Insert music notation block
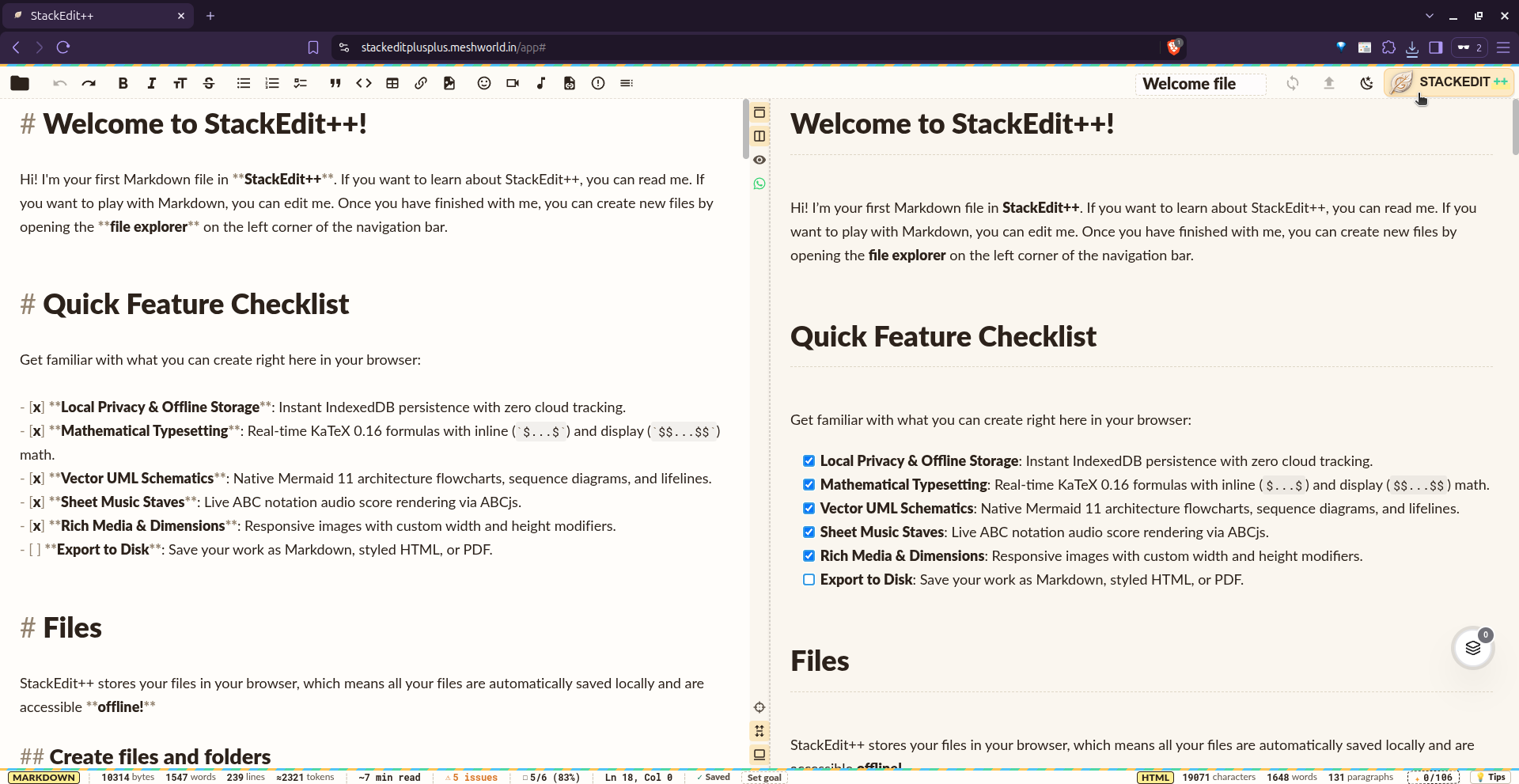1519x784 pixels. (541, 83)
